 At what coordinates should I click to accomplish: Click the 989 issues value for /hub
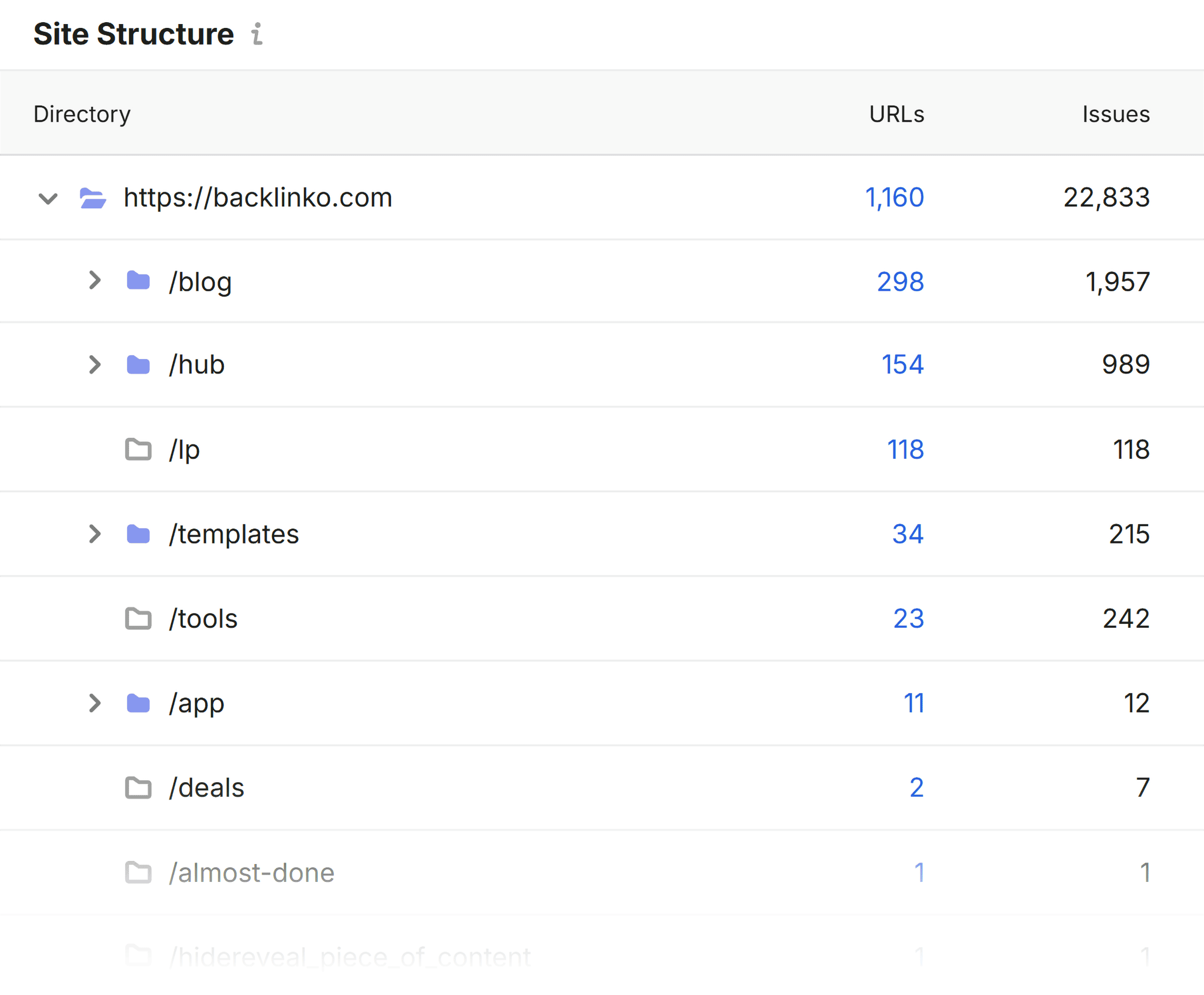(x=1126, y=364)
